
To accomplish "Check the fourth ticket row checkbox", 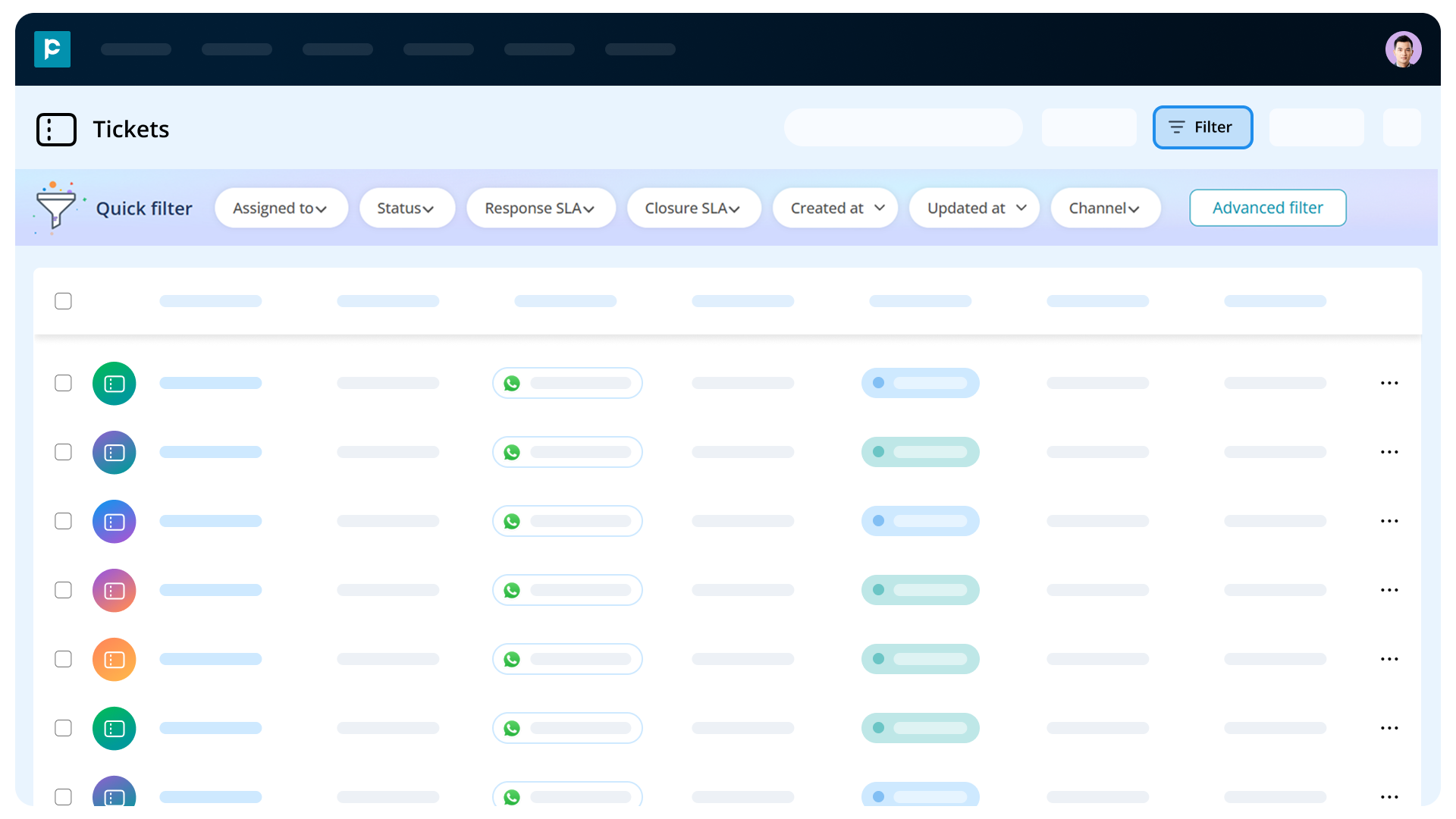I will tap(63, 590).
